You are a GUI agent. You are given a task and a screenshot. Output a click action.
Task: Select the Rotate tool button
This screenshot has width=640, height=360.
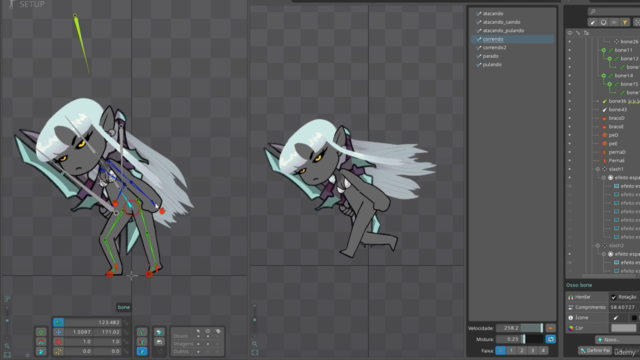(x=58, y=322)
